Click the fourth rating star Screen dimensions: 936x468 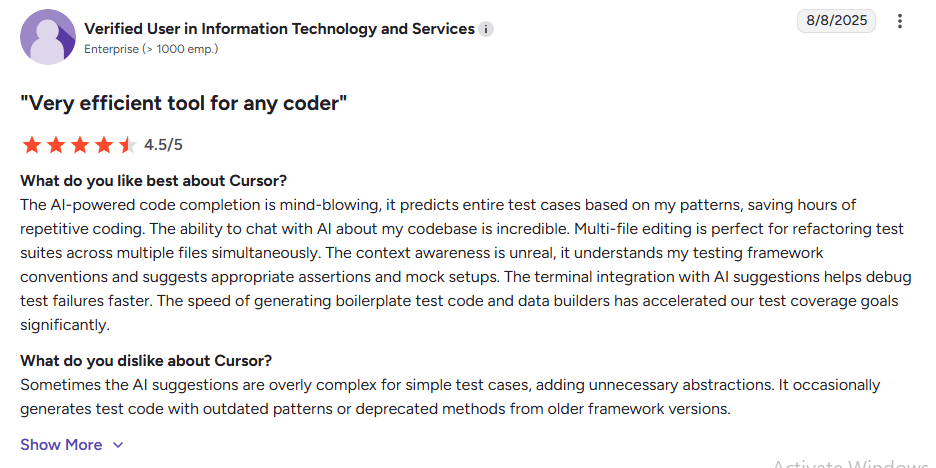(x=104, y=145)
